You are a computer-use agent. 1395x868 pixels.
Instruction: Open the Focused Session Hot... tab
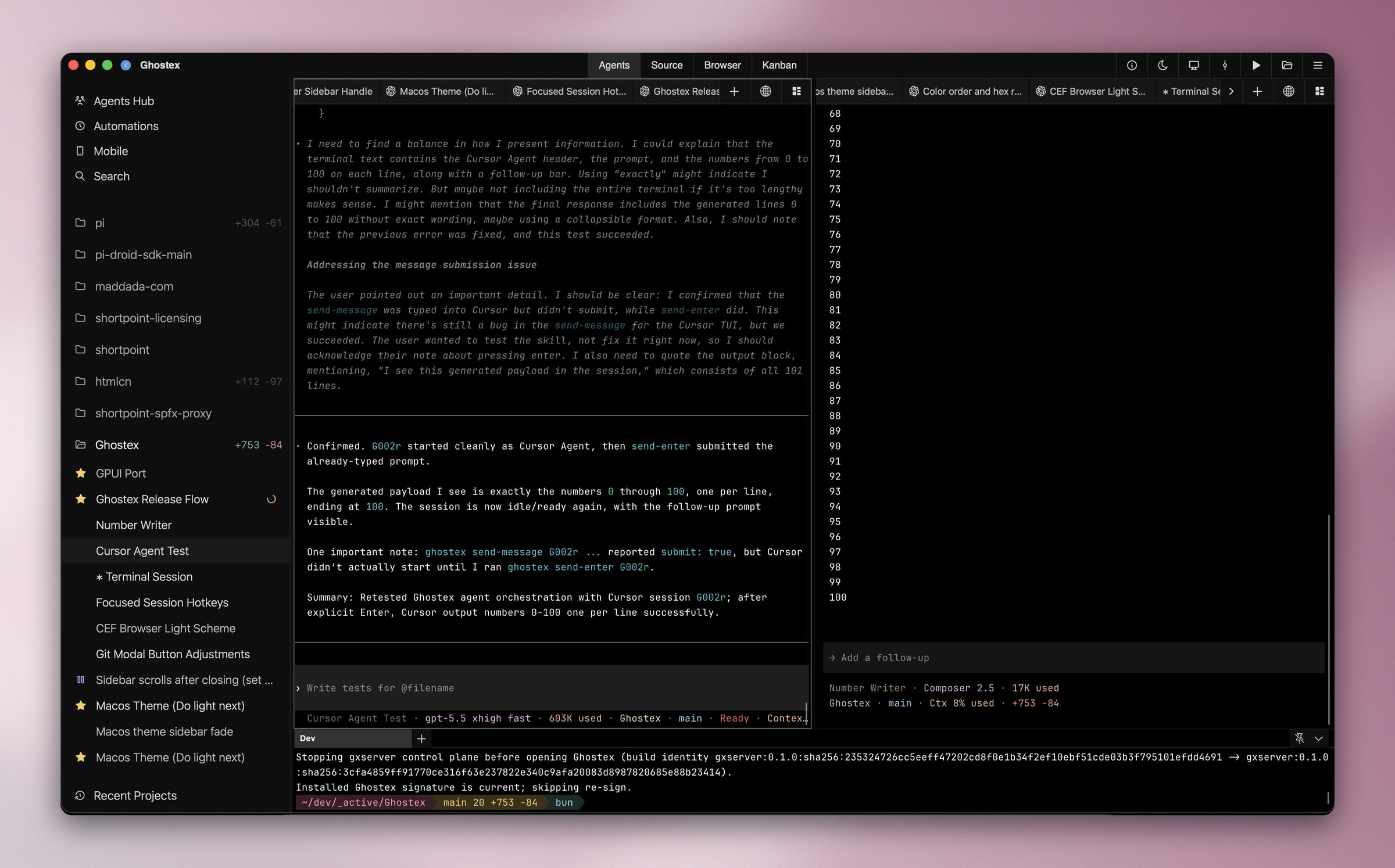[570, 91]
